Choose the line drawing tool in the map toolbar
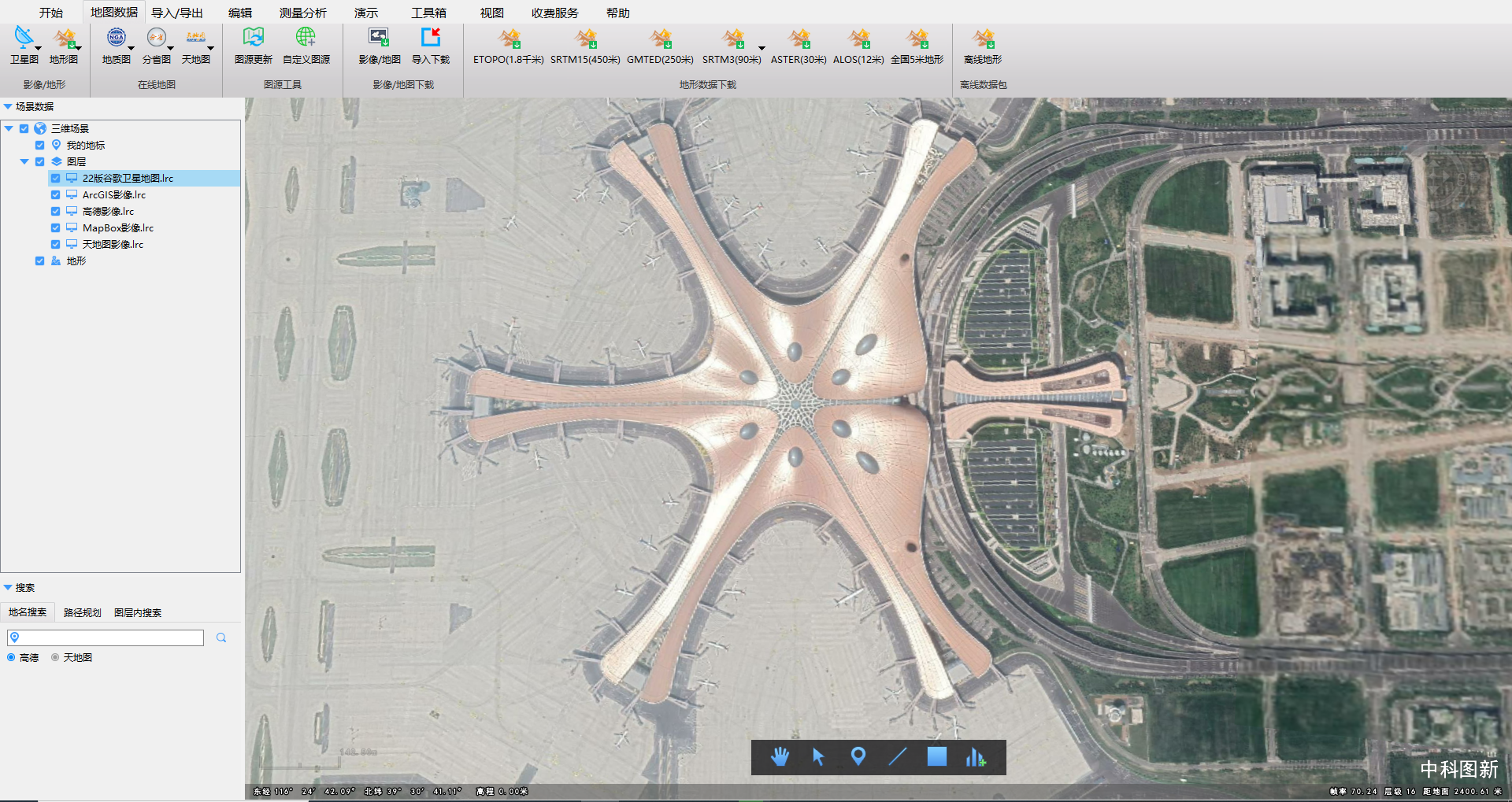This screenshot has width=1512, height=802. [x=898, y=757]
